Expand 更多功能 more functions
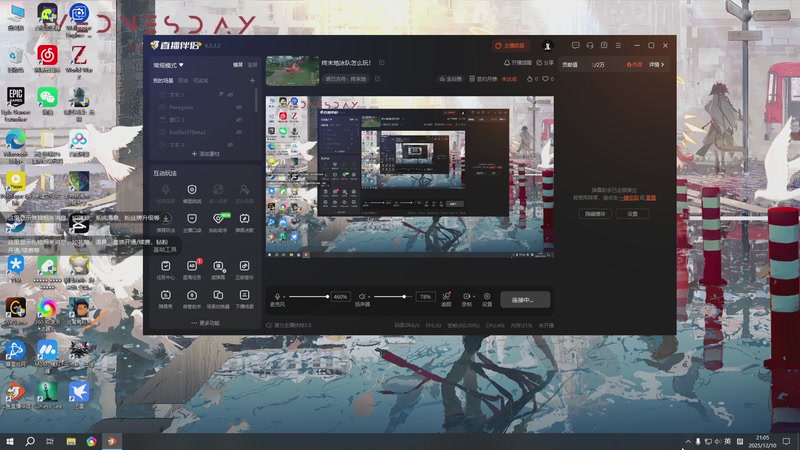This screenshot has width=800, height=450. (x=205, y=323)
